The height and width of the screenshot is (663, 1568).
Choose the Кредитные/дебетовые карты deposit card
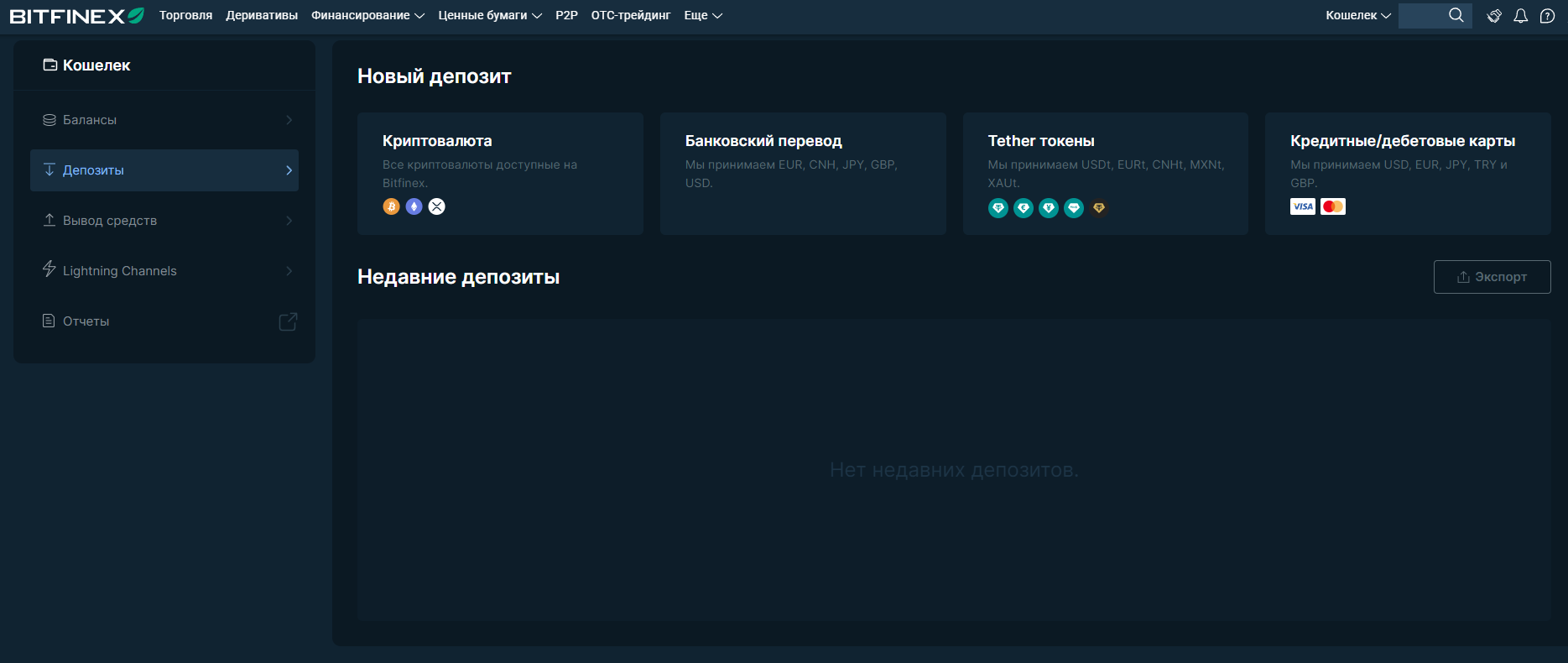[1408, 174]
